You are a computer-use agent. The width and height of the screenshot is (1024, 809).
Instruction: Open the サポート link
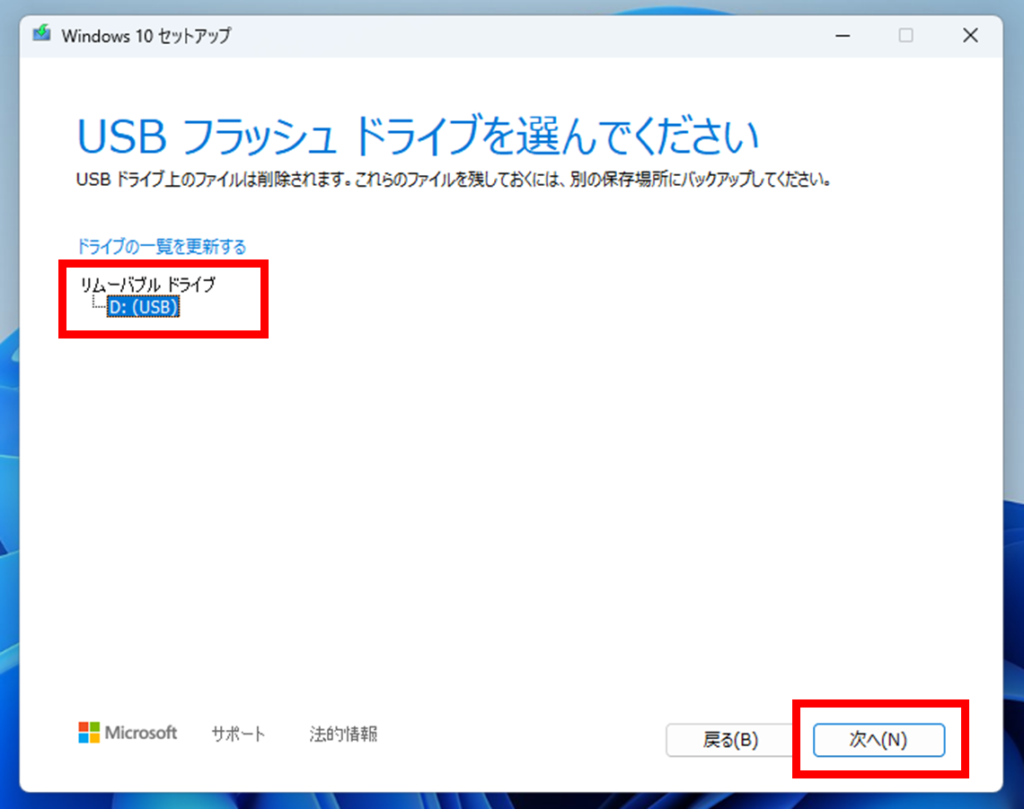click(238, 733)
